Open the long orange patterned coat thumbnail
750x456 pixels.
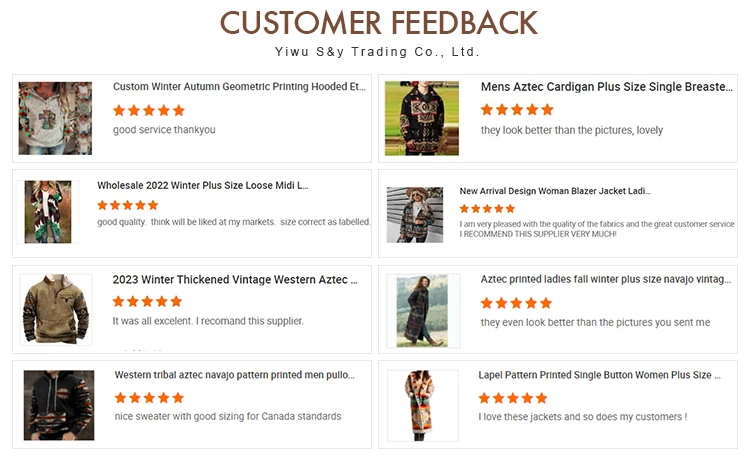coord(419,405)
